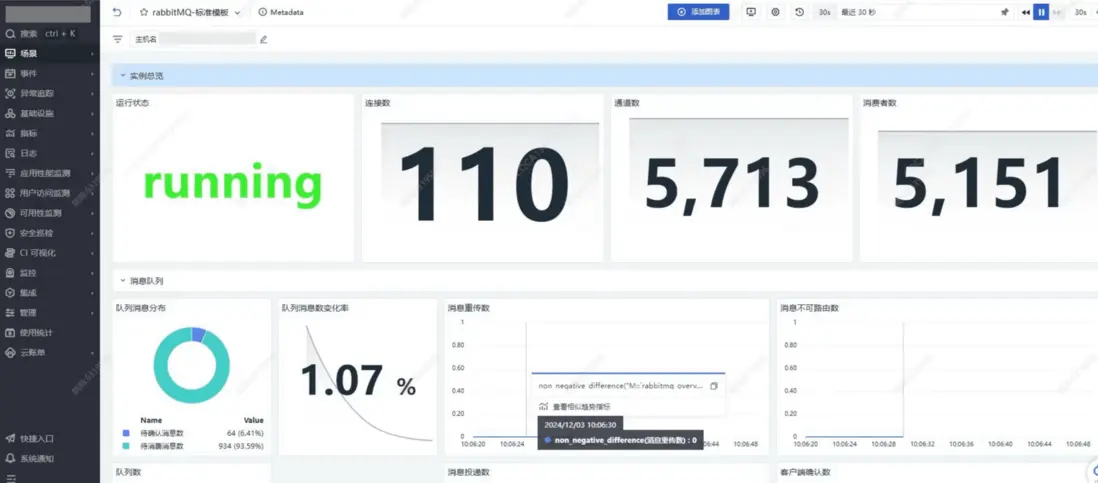Collapse the 消息队列 section
1098x483 pixels.
point(123,281)
